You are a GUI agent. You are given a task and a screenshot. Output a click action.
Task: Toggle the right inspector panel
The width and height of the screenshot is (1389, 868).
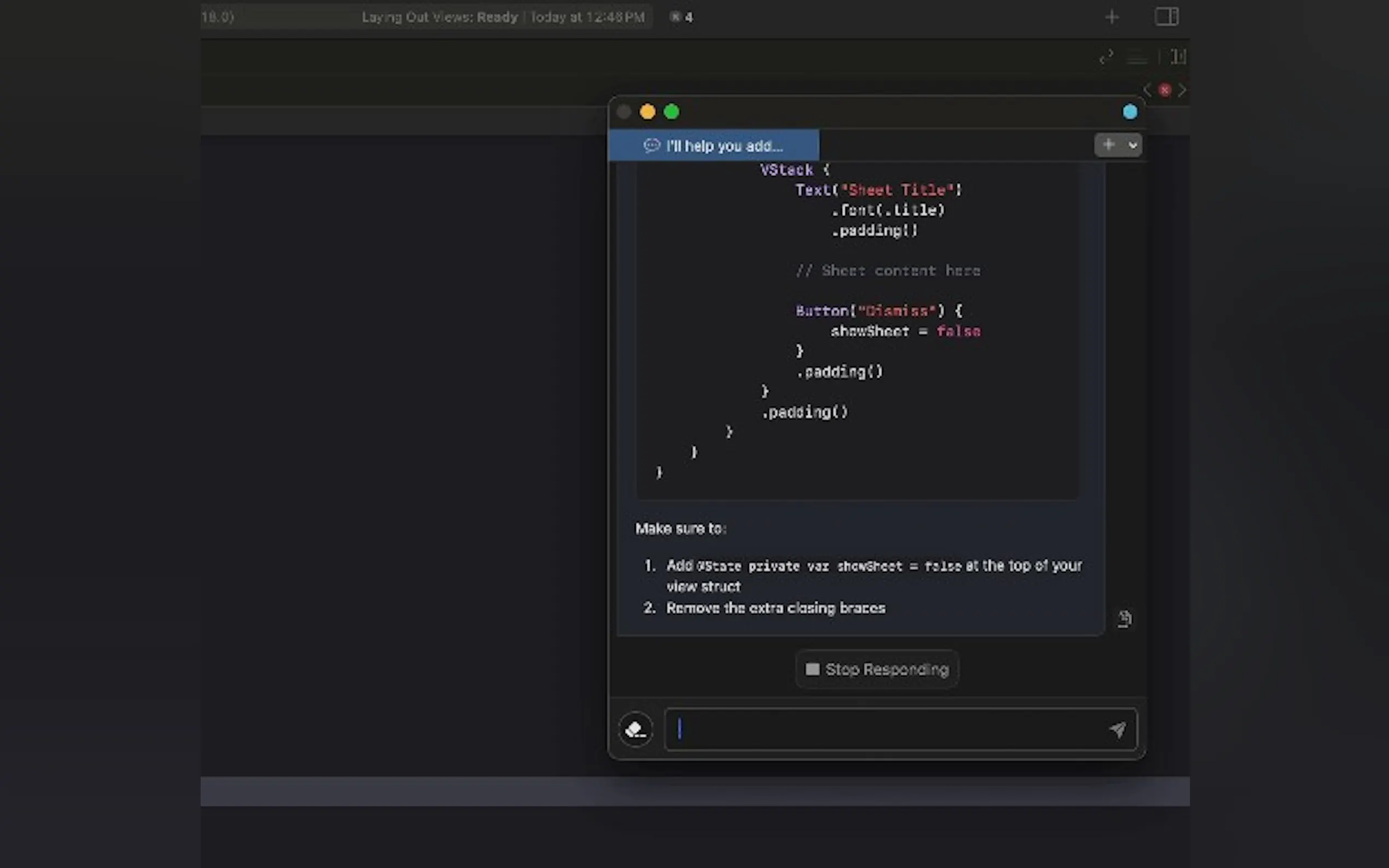point(1166,16)
